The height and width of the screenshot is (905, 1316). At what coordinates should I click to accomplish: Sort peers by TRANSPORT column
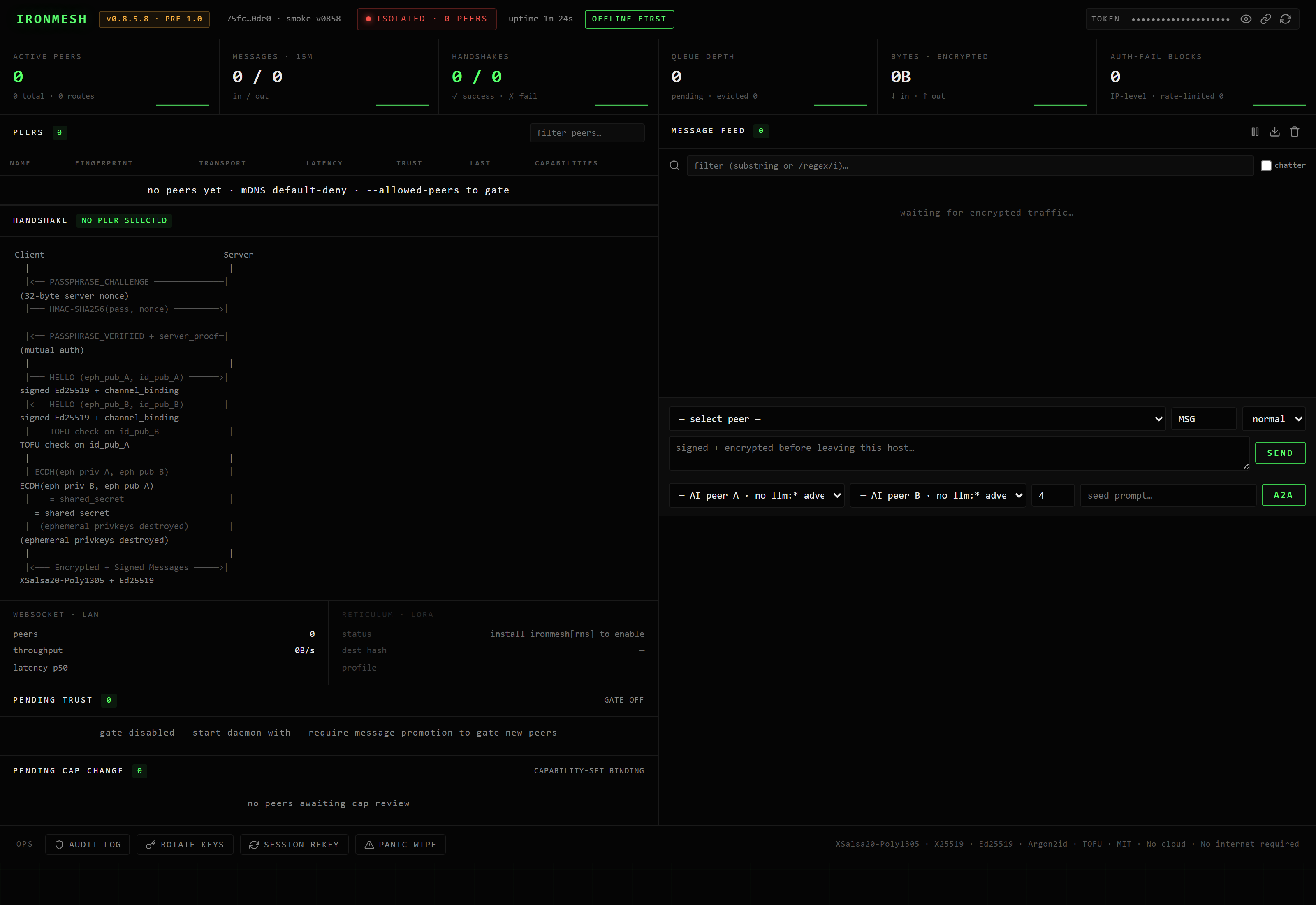click(222, 163)
